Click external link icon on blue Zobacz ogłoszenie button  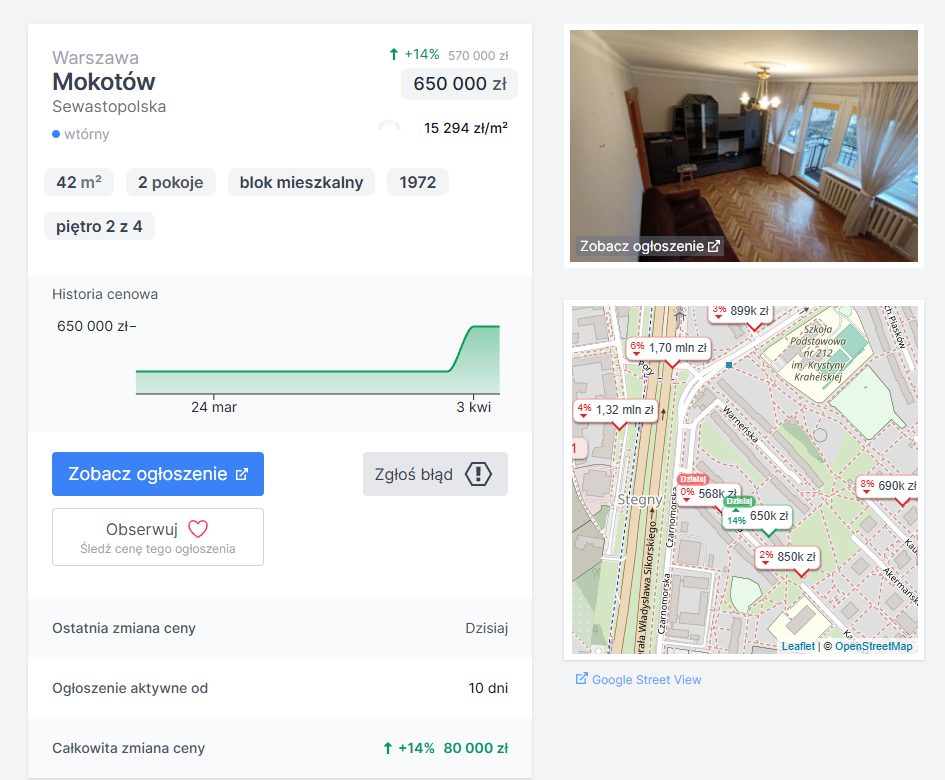(x=242, y=474)
